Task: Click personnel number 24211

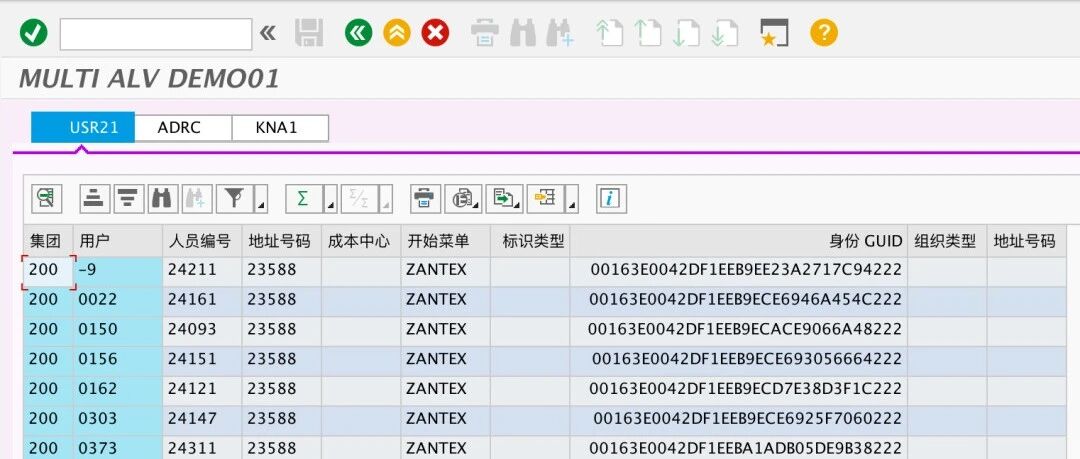Action: point(202,270)
